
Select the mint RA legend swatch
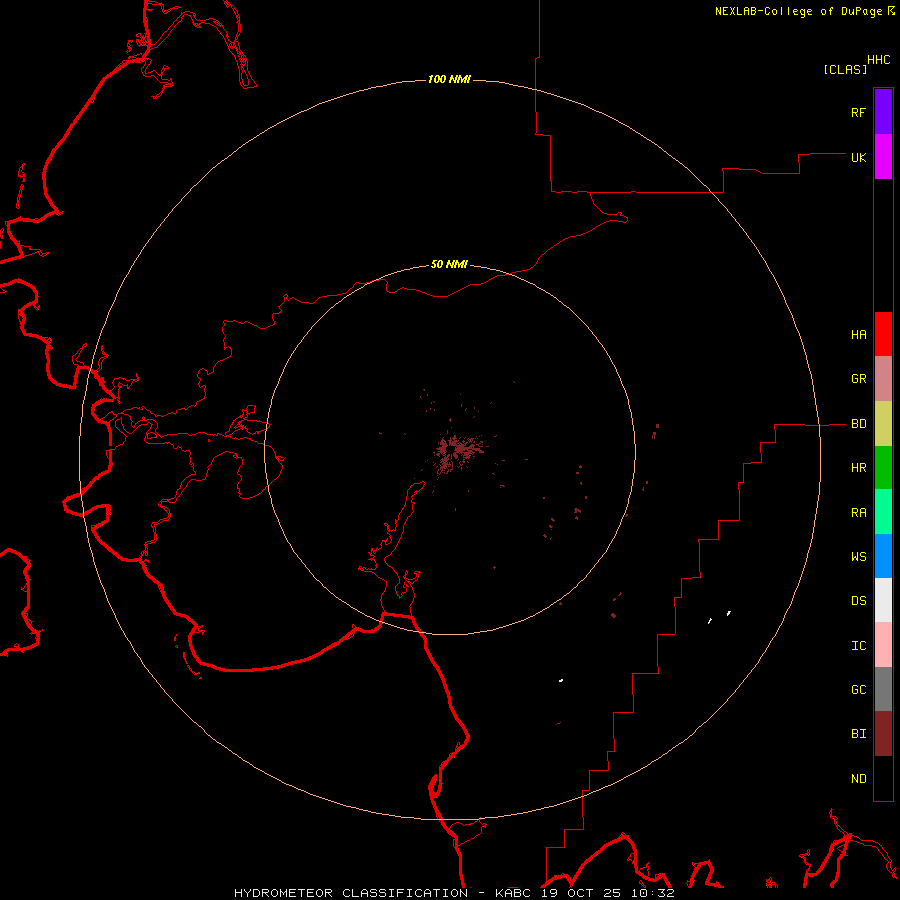pyautogui.click(x=883, y=512)
